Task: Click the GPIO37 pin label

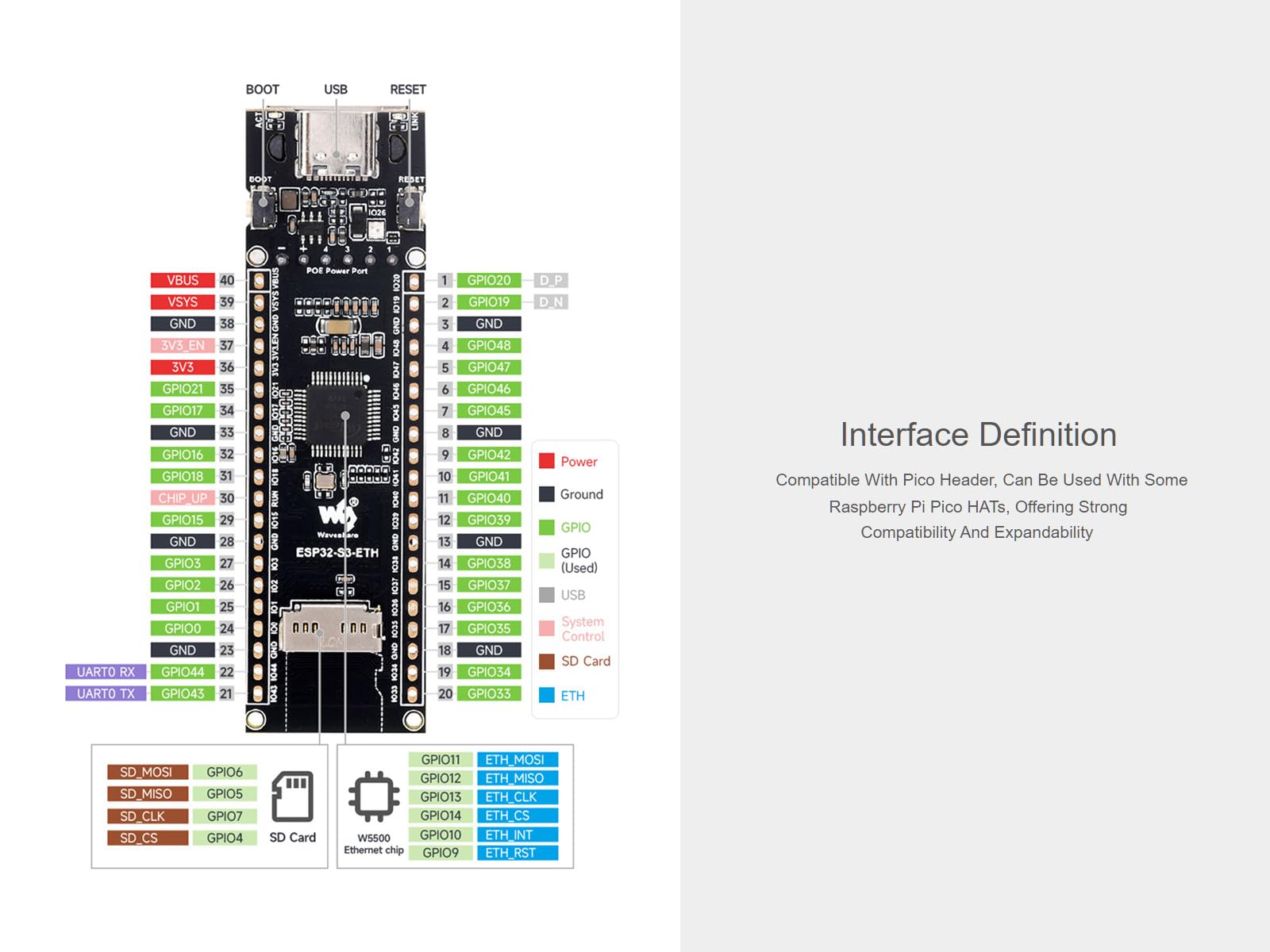Action: 489,585
